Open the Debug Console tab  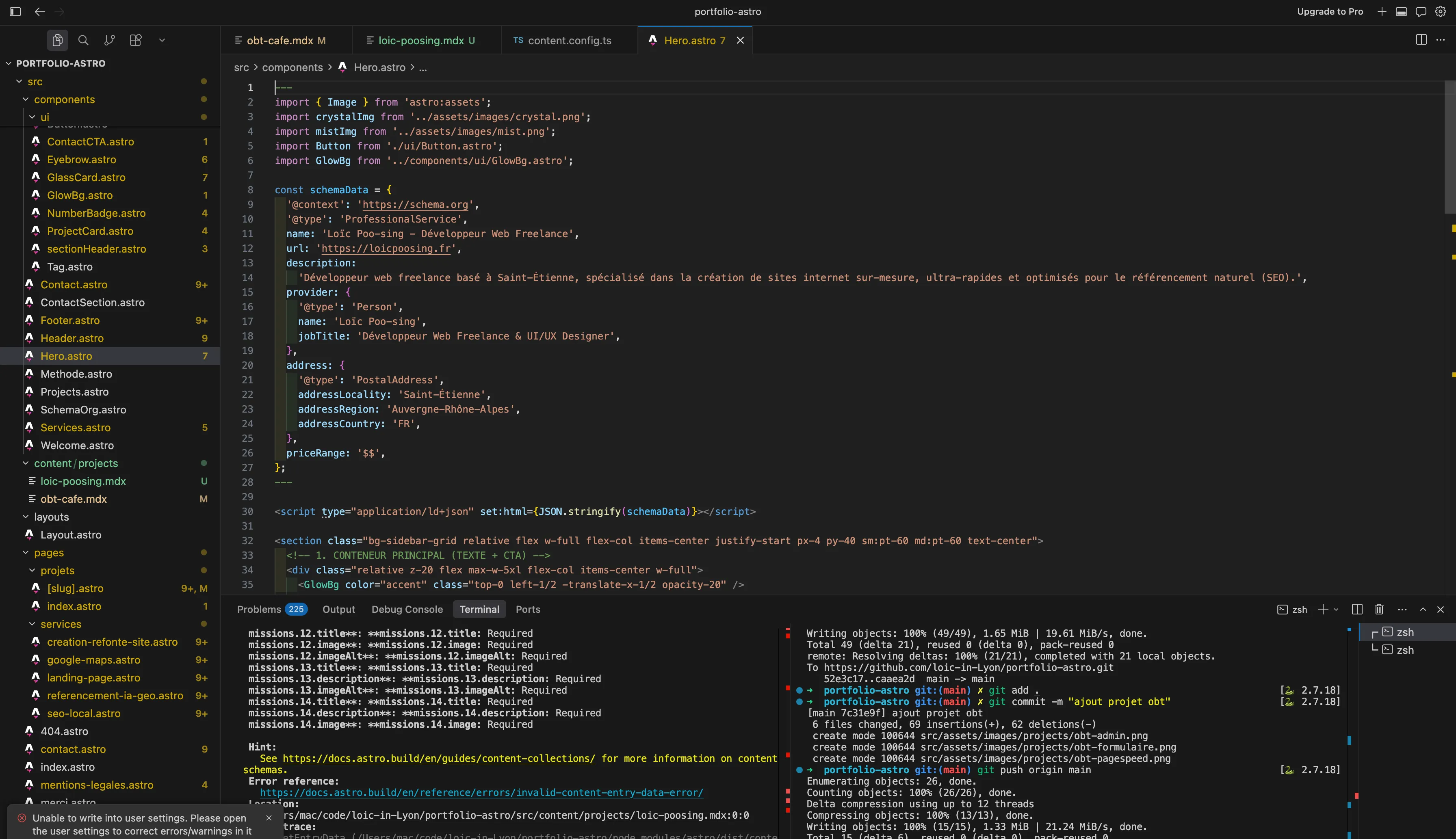click(407, 609)
